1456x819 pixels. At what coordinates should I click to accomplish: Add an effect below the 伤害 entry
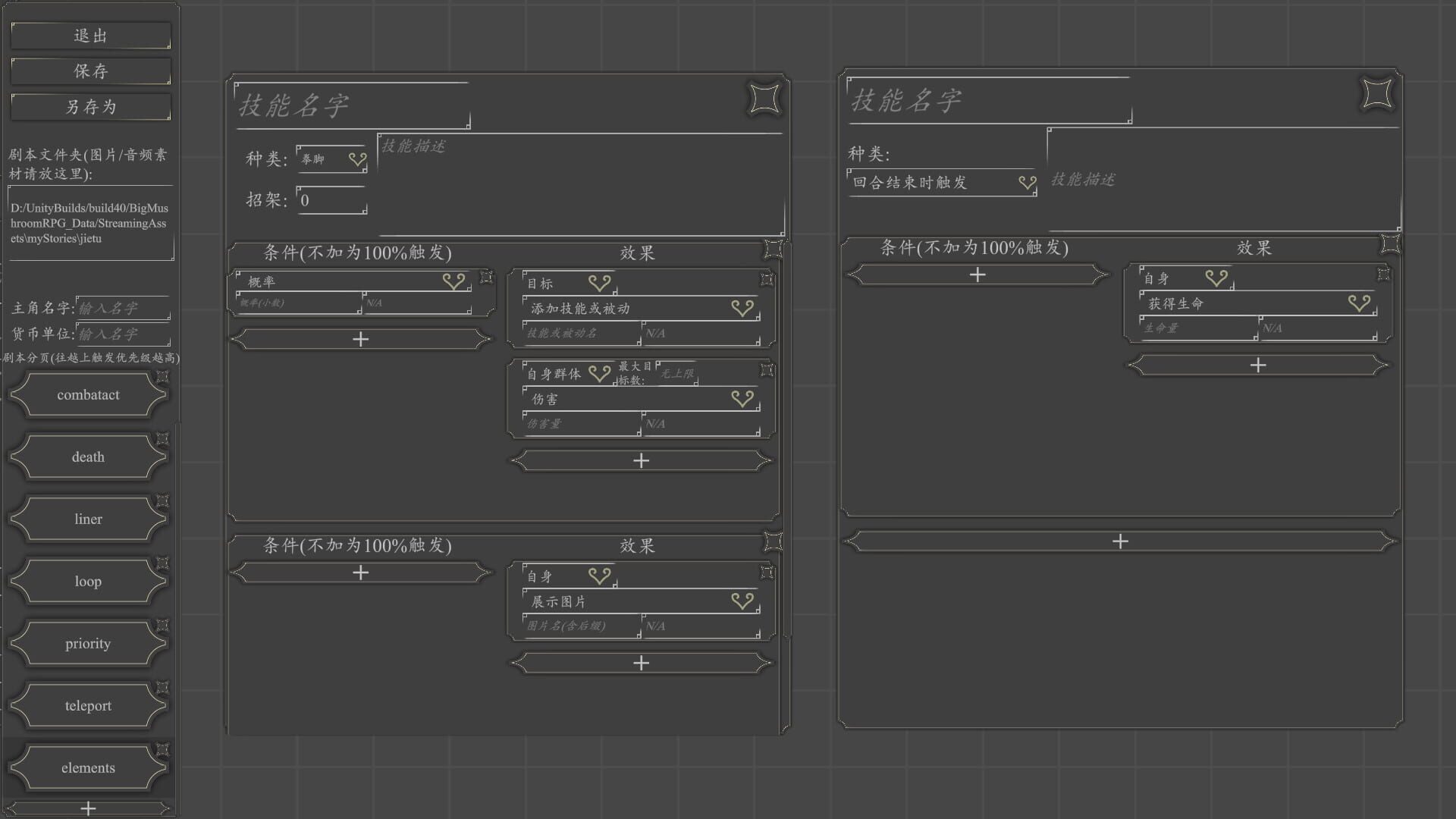[x=642, y=460]
